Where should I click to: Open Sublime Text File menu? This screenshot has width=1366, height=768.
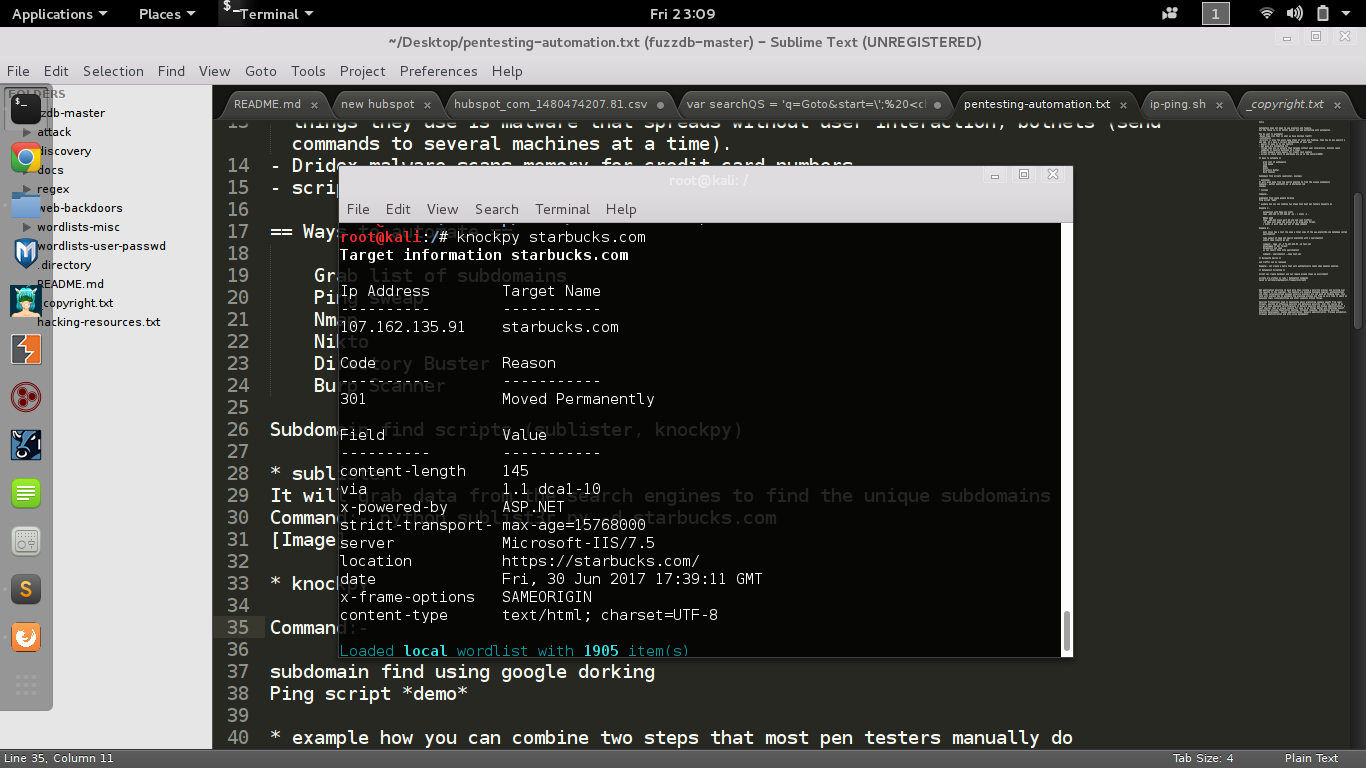click(18, 71)
